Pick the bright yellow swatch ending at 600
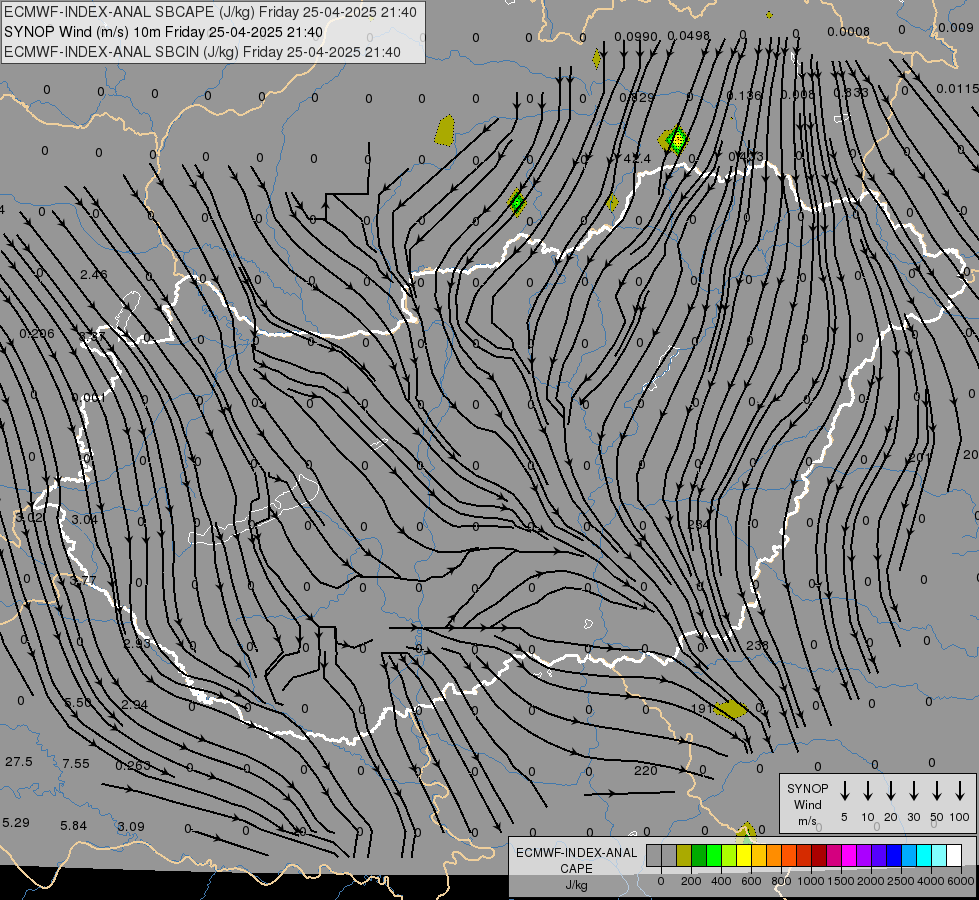The image size is (979, 900). click(x=744, y=855)
